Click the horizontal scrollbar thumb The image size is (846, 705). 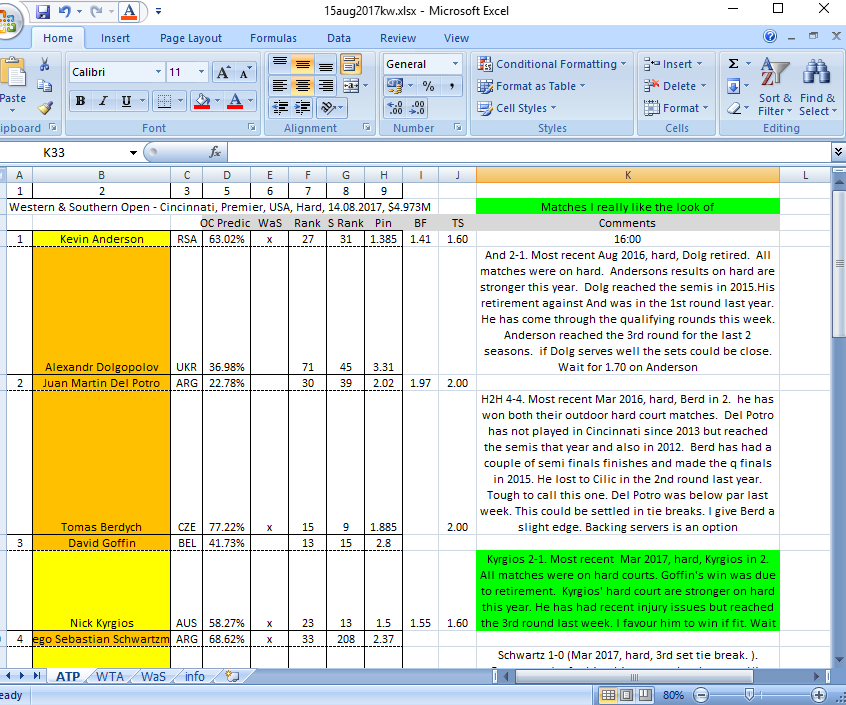(x=634, y=676)
